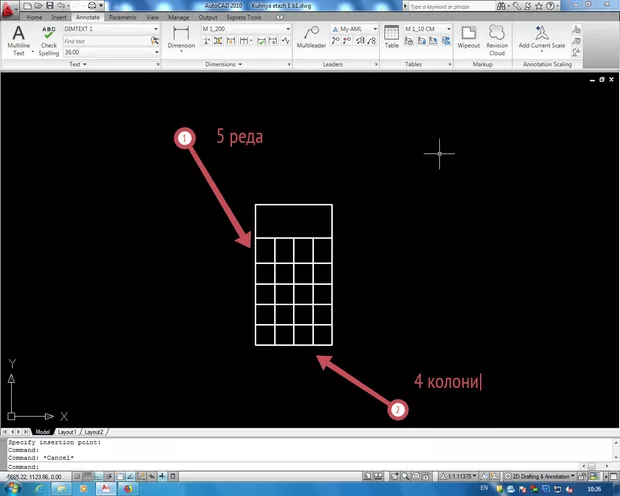The image size is (620, 496).
Task: Open the Layout1 tab
Action: tap(68, 431)
